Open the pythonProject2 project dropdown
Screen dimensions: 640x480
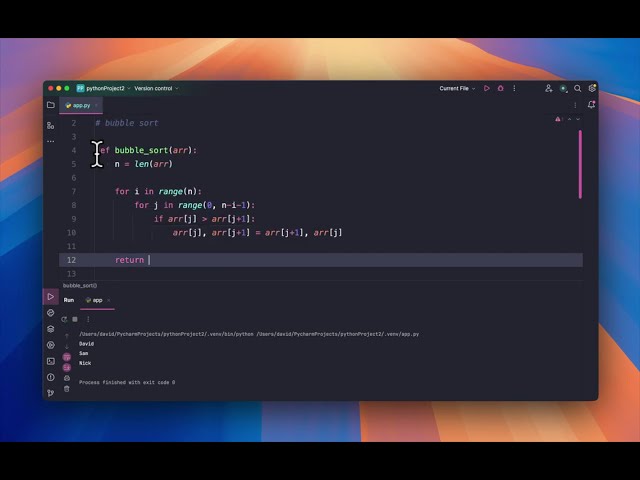tap(104, 88)
